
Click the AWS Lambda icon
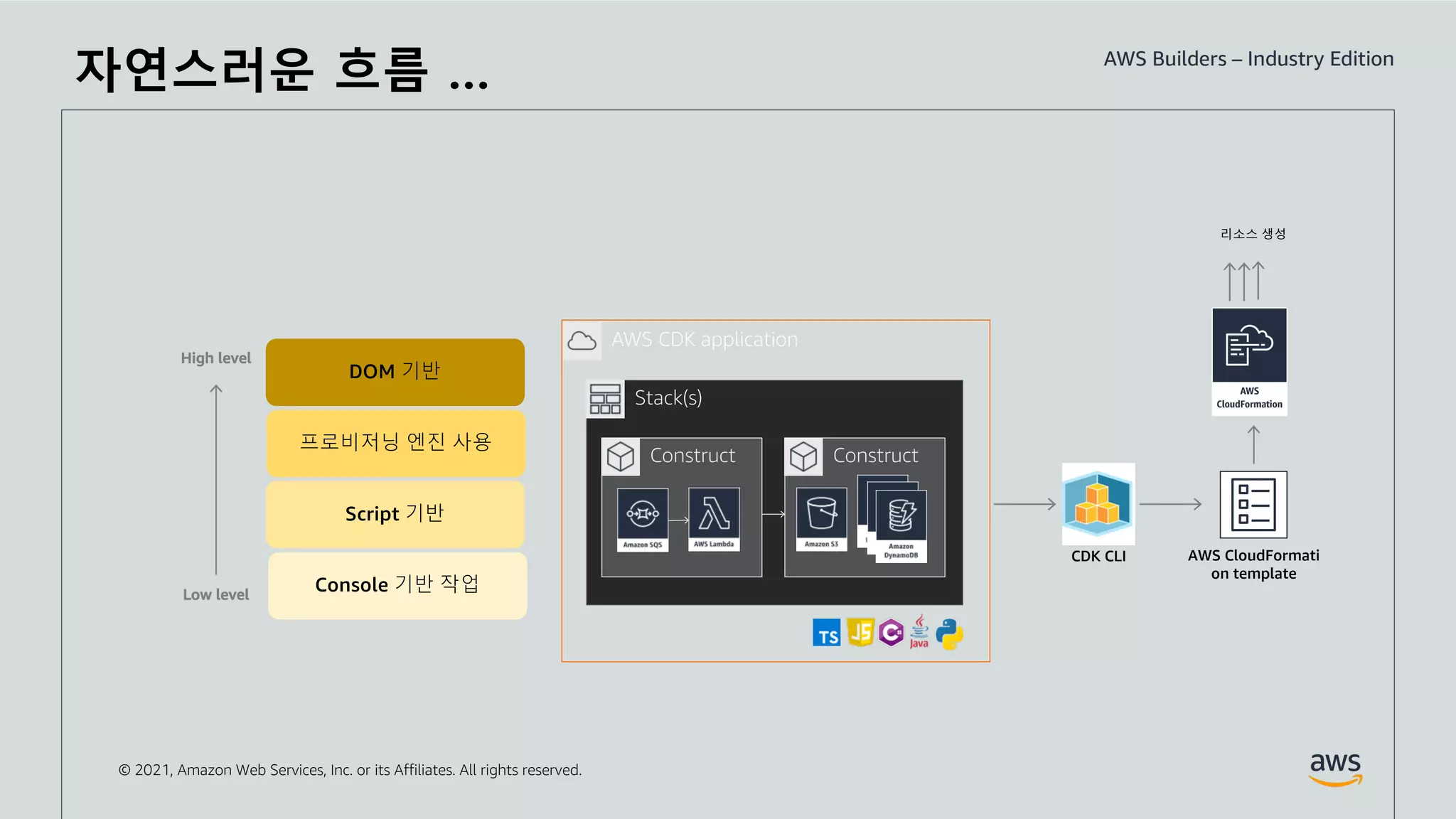click(714, 520)
